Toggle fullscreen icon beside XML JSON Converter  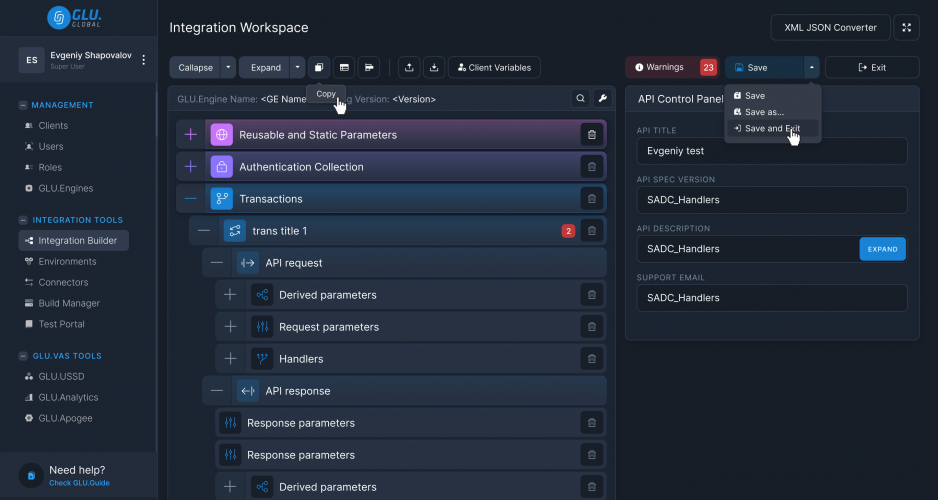[x=906, y=28]
